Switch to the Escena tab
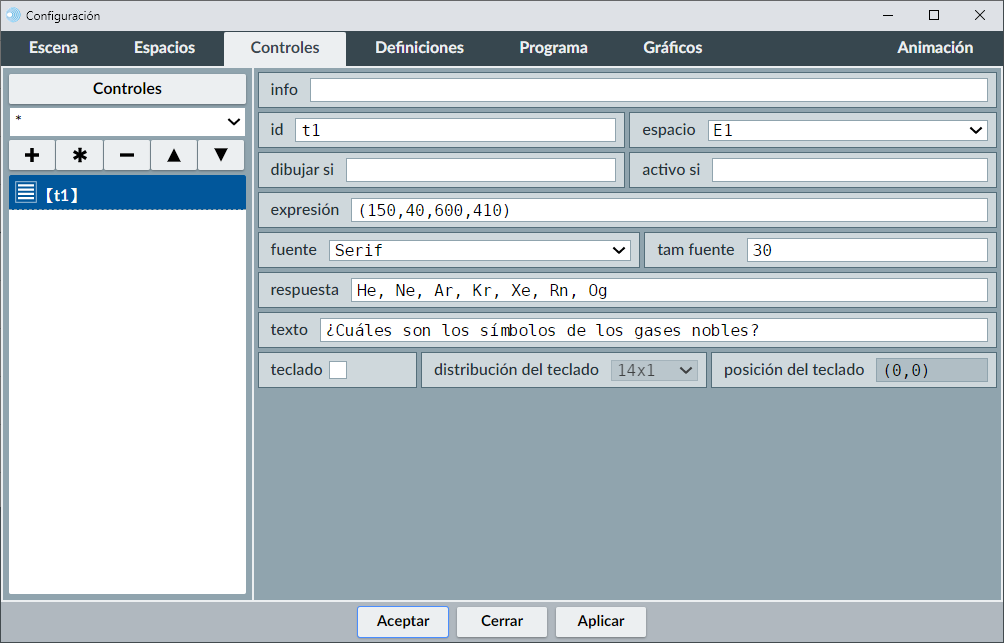1004x643 pixels. pos(53,48)
